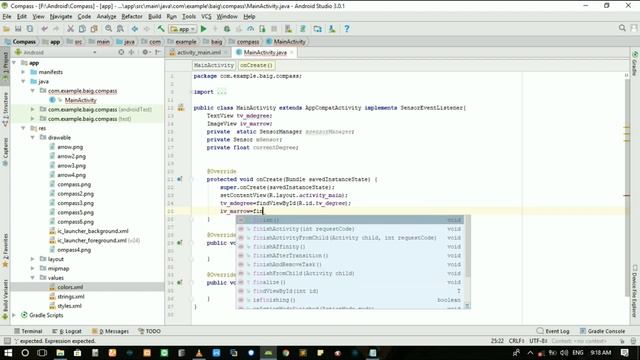Click the Save All toolbar icon
The width and height of the screenshot is (640, 360).
pos(18,29)
